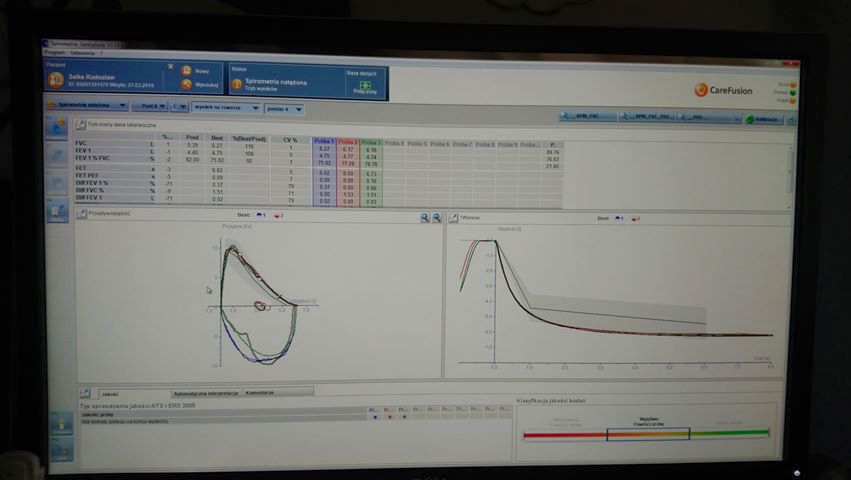The height and width of the screenshot is (480, 851).
Task: Click the tabular data mode icon
Action: [81, 125]
